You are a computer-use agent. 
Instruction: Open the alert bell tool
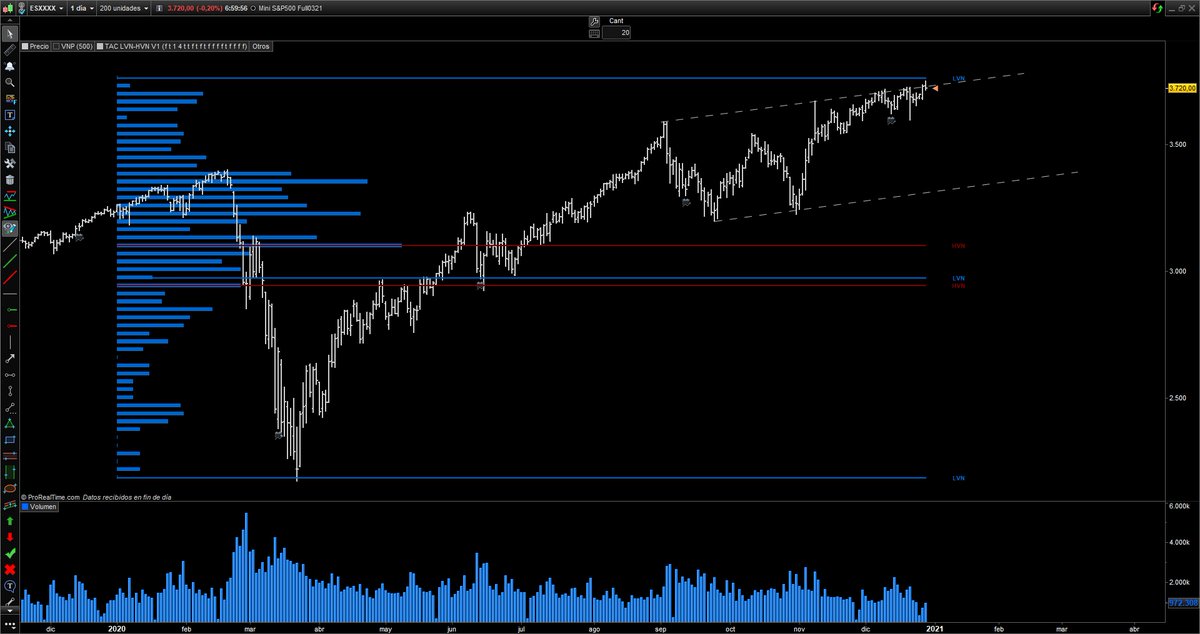point(9,66)
